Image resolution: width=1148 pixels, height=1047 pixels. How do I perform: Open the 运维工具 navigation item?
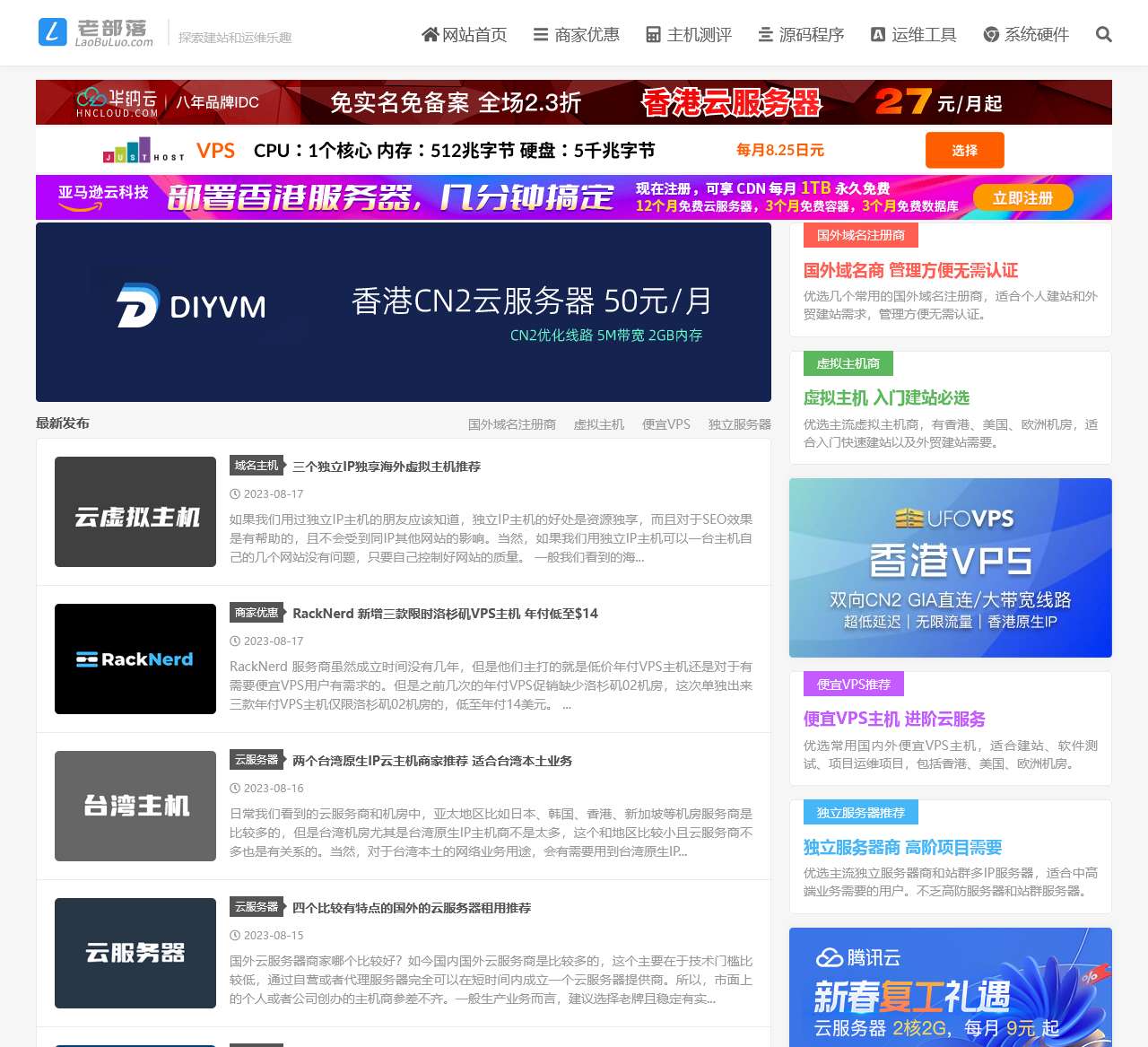tap(913, 35)
